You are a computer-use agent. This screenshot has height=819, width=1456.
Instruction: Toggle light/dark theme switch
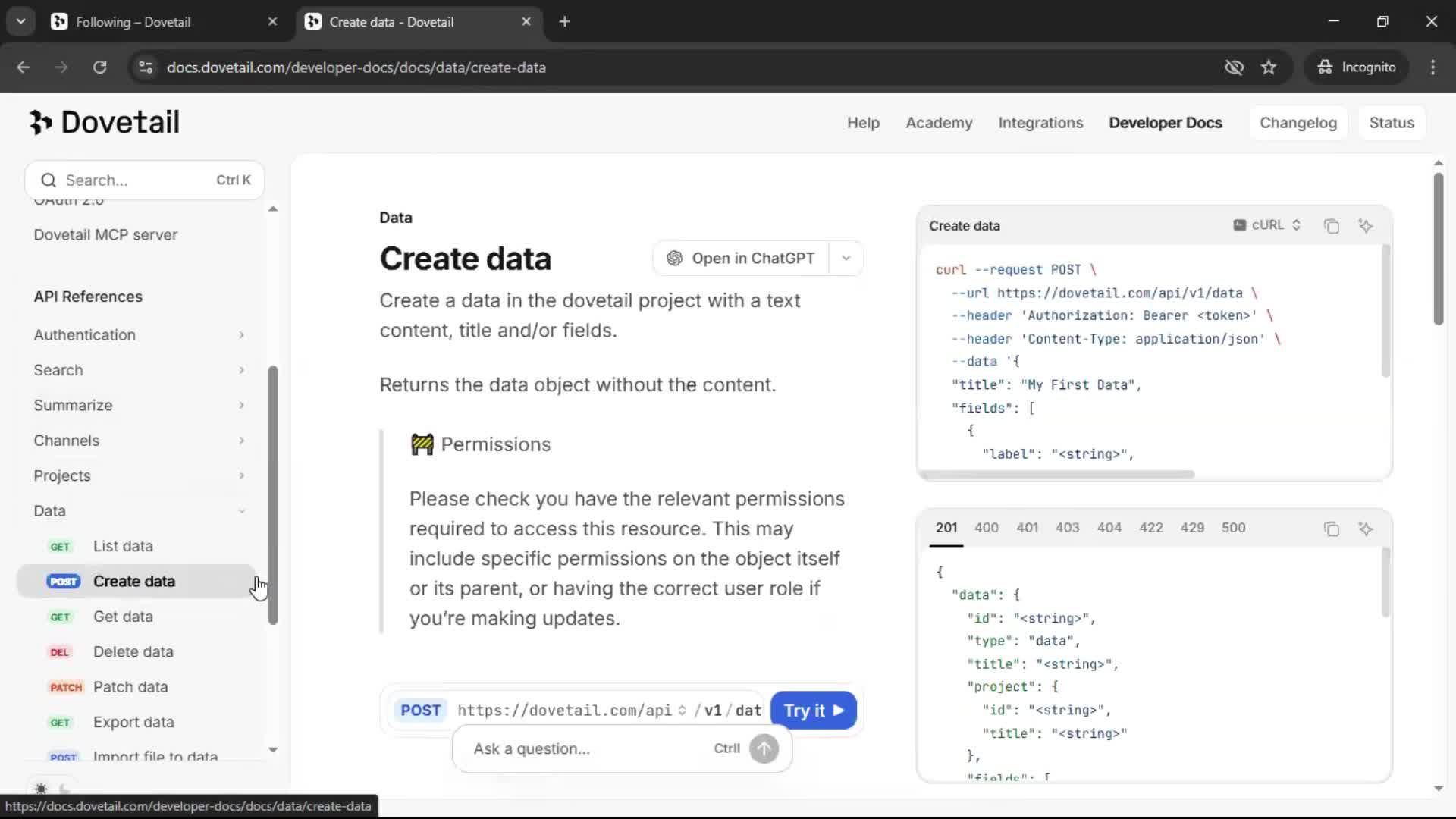point(52,789)
